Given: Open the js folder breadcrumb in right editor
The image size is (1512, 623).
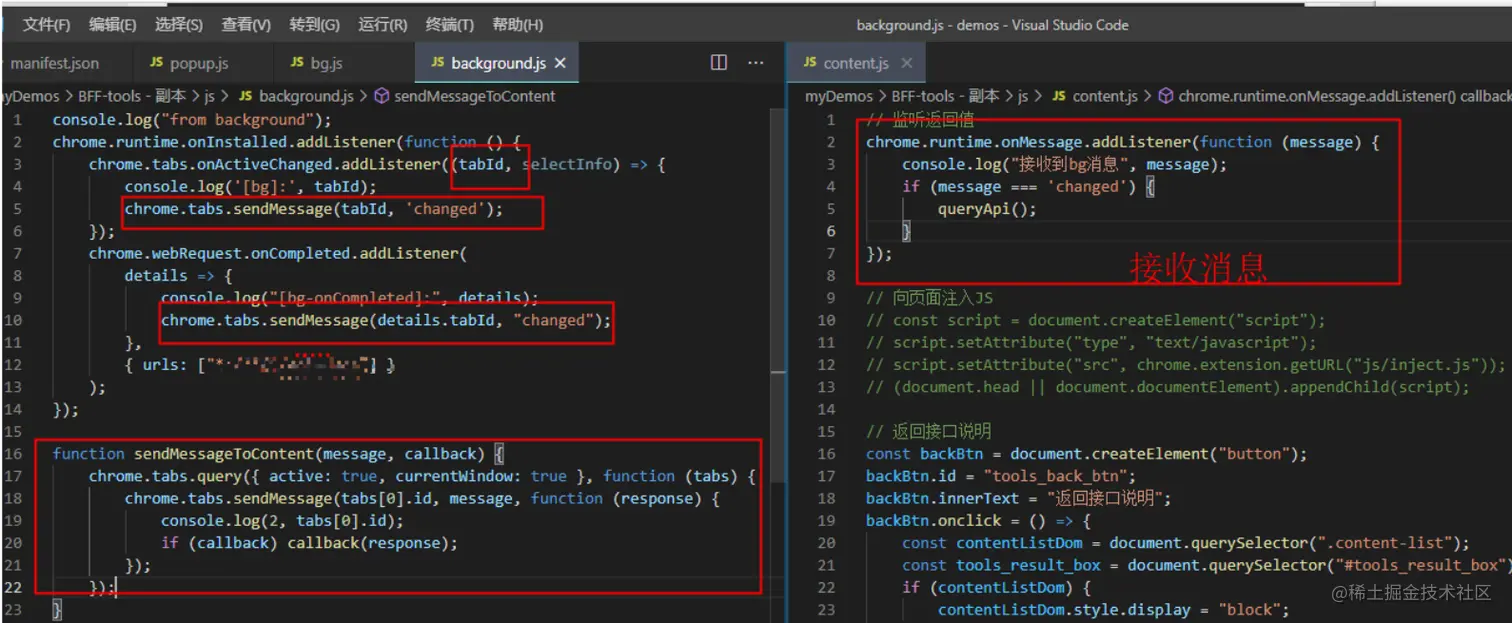Looking at the screenshot, I should click(x=1023, y=96).
